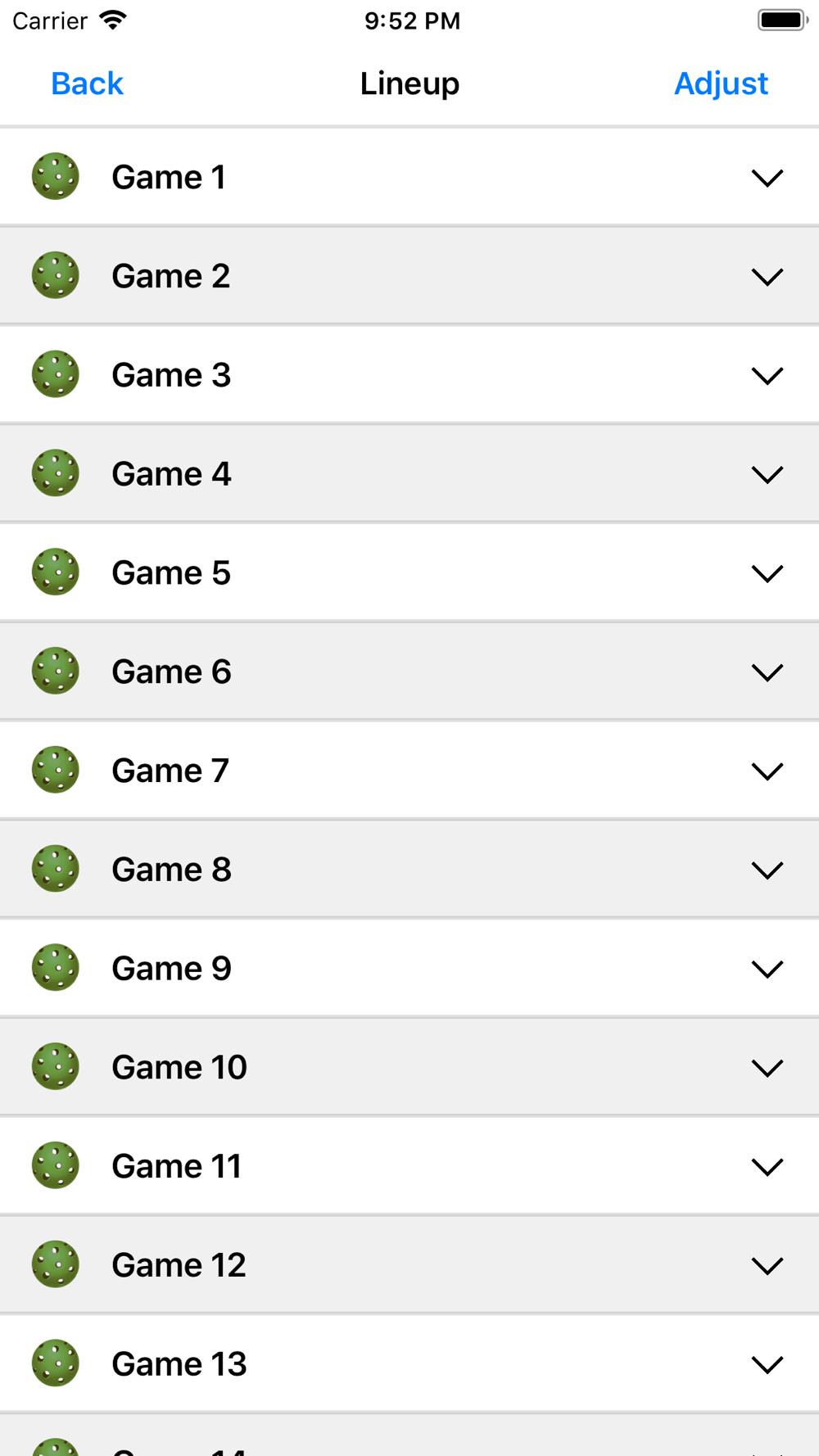Tap the pickleball icon for Game 3
This screenshot has width=819, height=1456.
point(56,375)
